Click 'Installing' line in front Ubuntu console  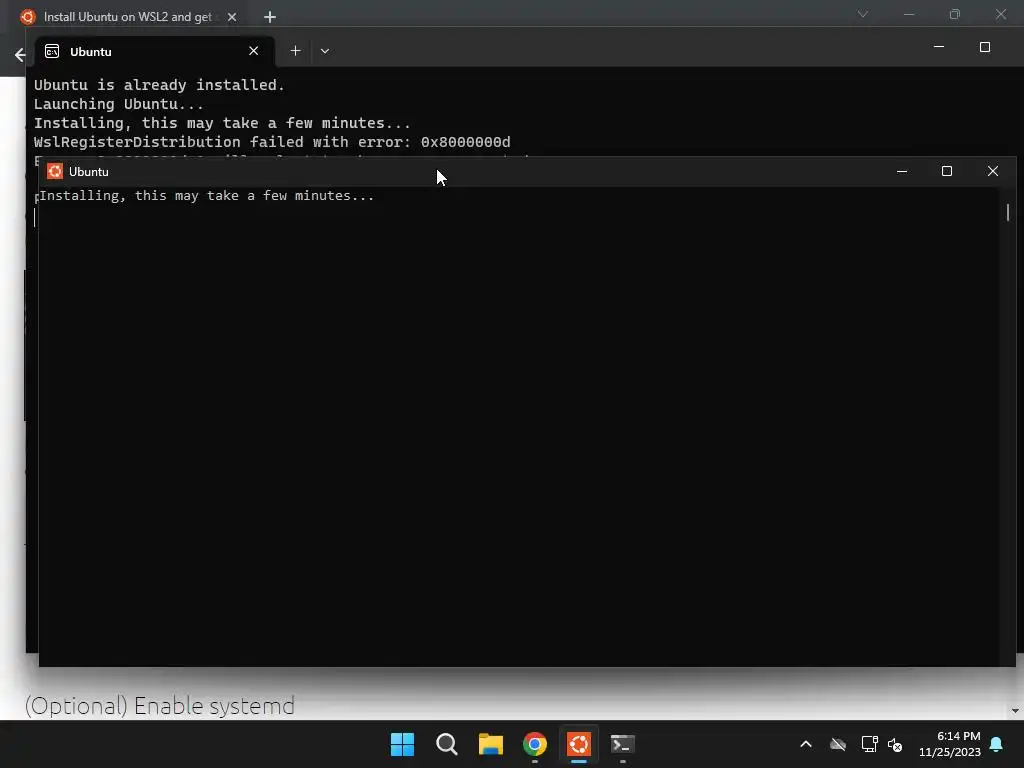207,196
